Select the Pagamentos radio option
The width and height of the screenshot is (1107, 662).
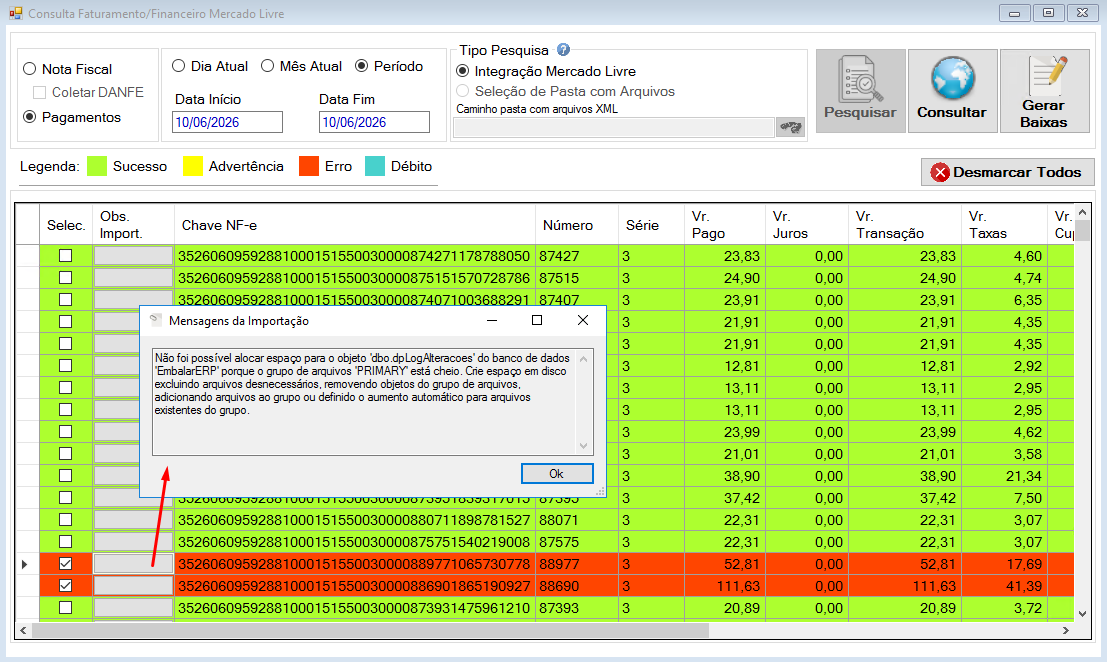[x=30, y=117]
